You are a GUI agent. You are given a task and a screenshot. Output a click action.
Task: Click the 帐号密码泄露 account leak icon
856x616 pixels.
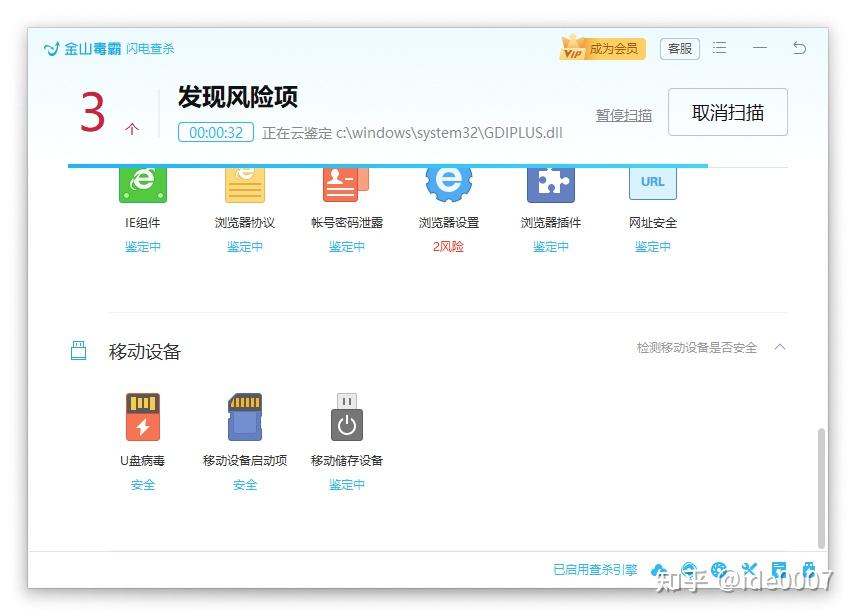pos(346,183)
